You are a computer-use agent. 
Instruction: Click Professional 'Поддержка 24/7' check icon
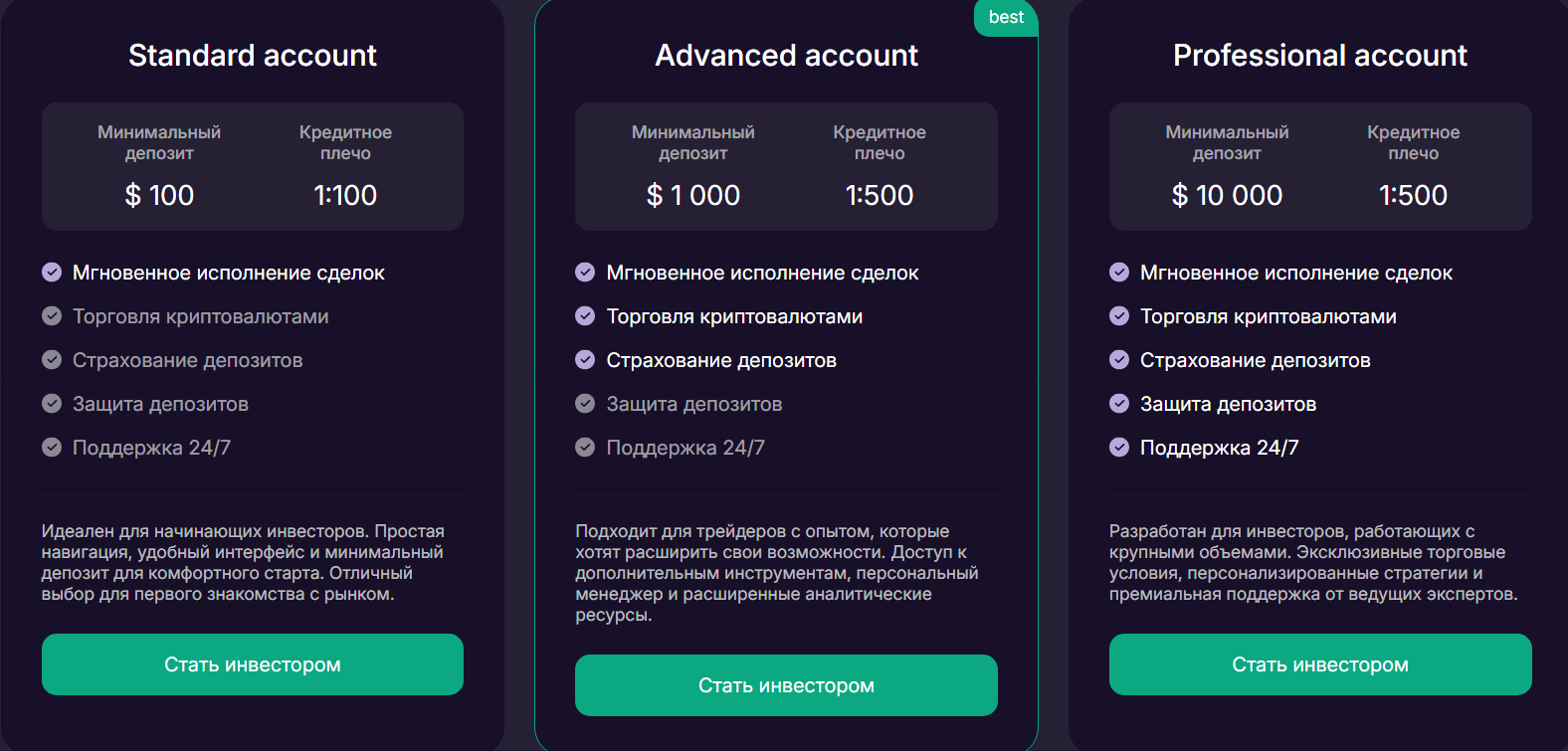1119,448
